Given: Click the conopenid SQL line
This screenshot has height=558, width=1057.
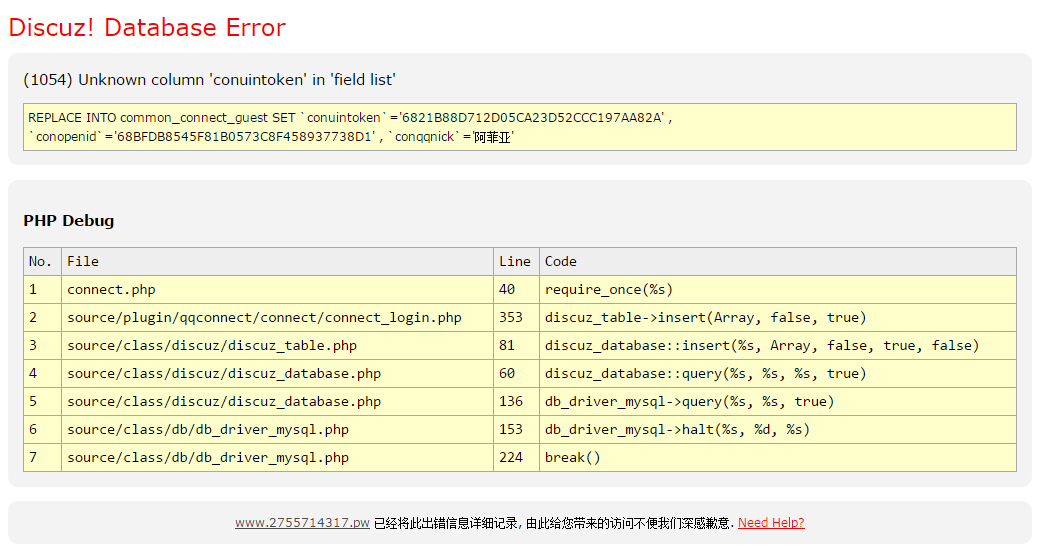Looking at the screenshot, I should coord(270,137).
